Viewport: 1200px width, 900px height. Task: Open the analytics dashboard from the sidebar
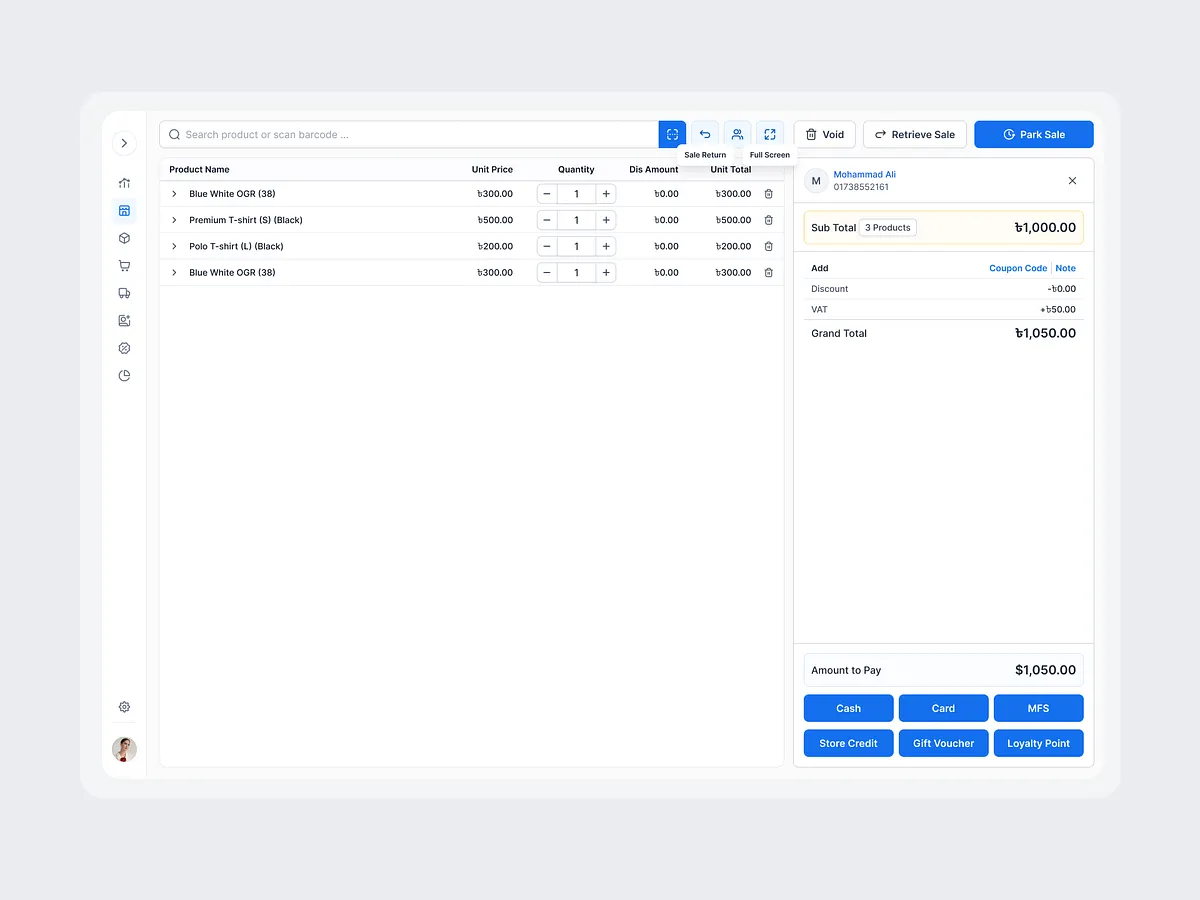tap(124, 183)
